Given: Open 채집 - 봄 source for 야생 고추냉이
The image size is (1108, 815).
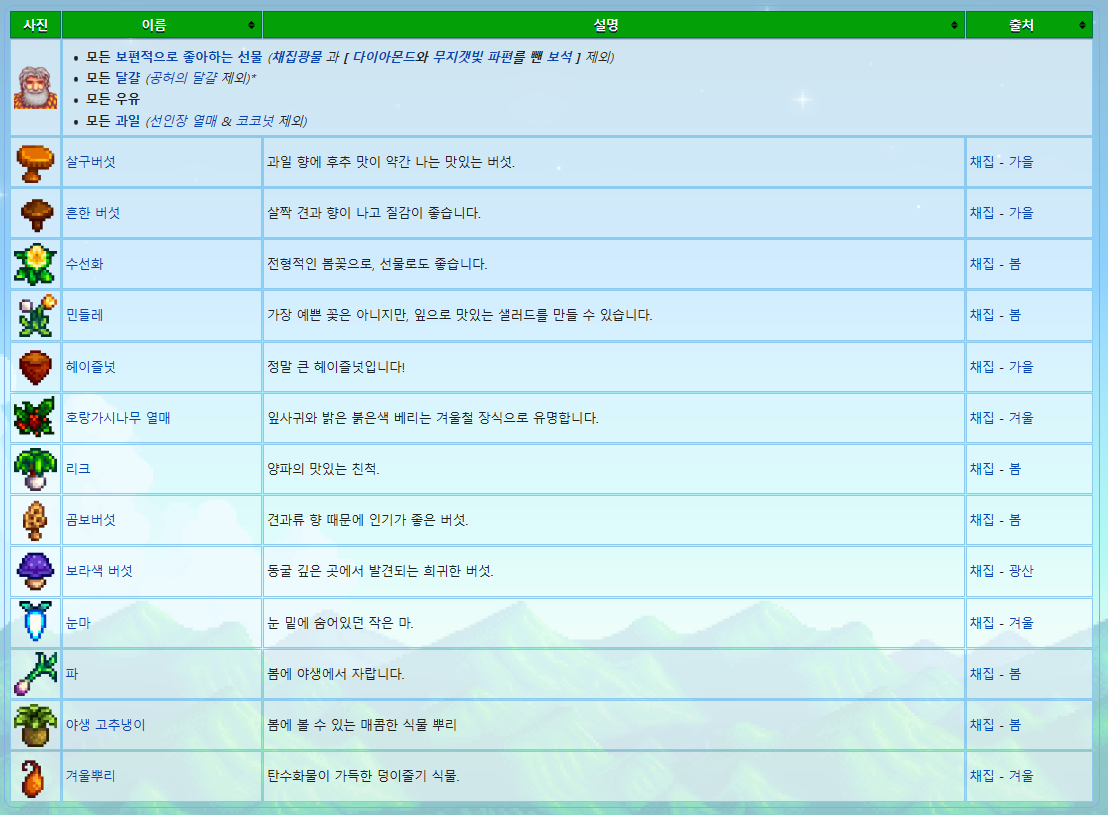Looking at the screenshot, I should point(995,725).
